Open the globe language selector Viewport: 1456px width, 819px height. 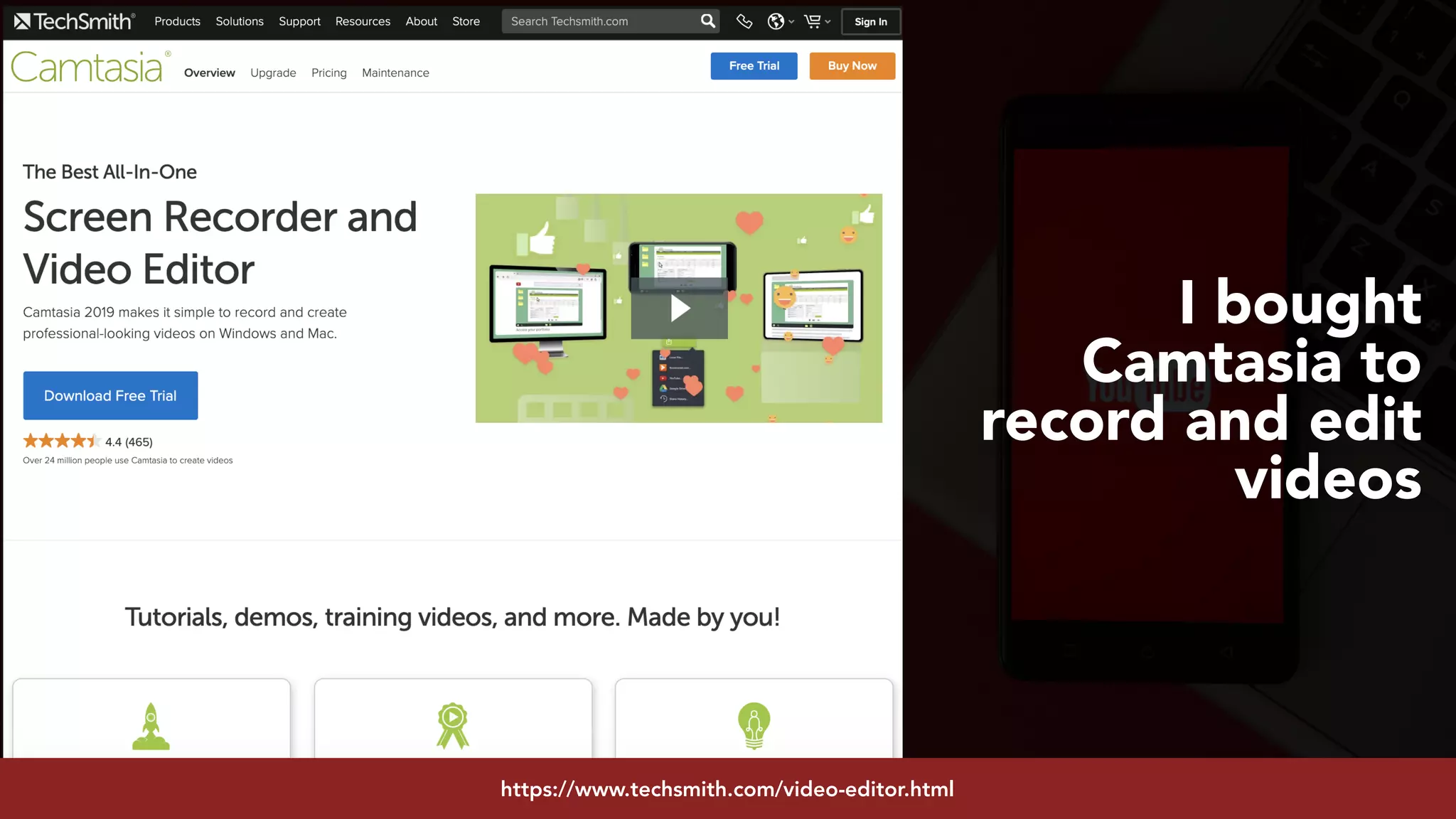(x=780, y=21)
